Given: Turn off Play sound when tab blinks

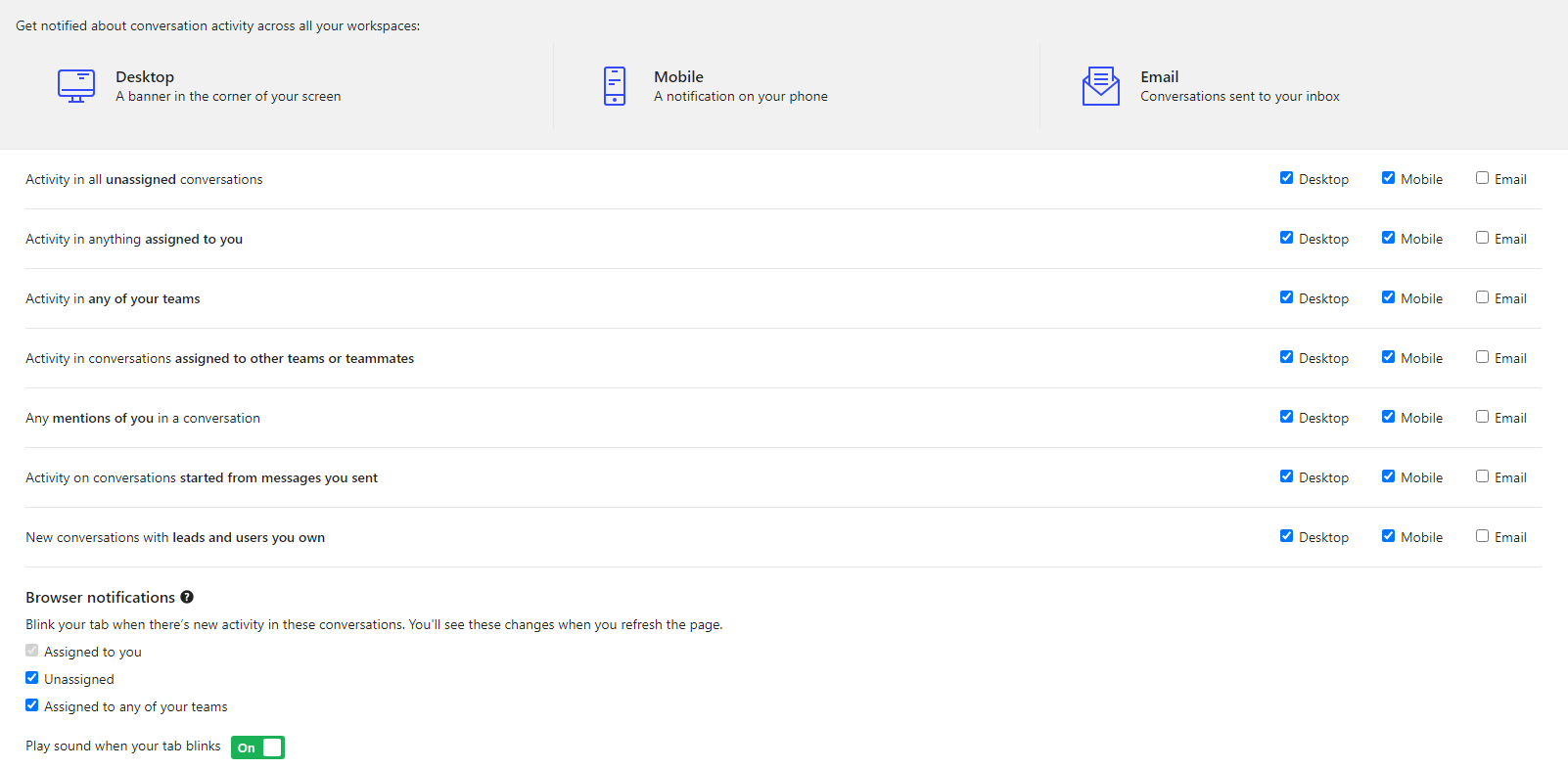Looking at the screenshot, I should click(257, 747).
